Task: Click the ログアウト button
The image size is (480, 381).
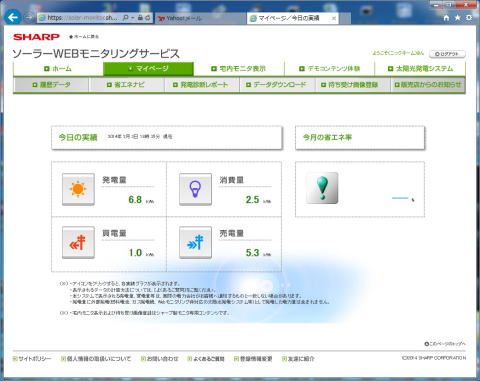Action: 447,54
